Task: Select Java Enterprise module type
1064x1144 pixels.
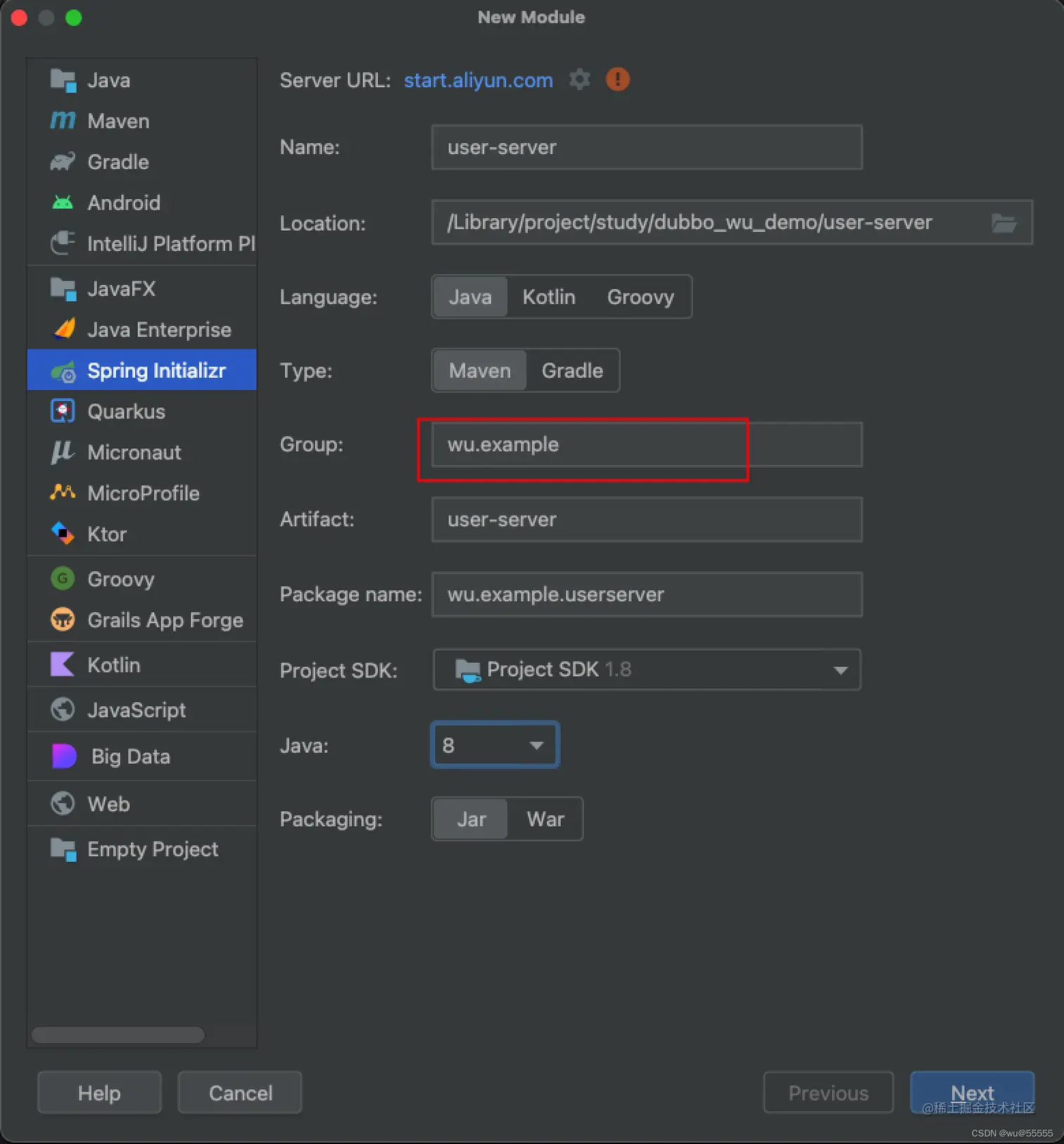Action: (141, 329)
